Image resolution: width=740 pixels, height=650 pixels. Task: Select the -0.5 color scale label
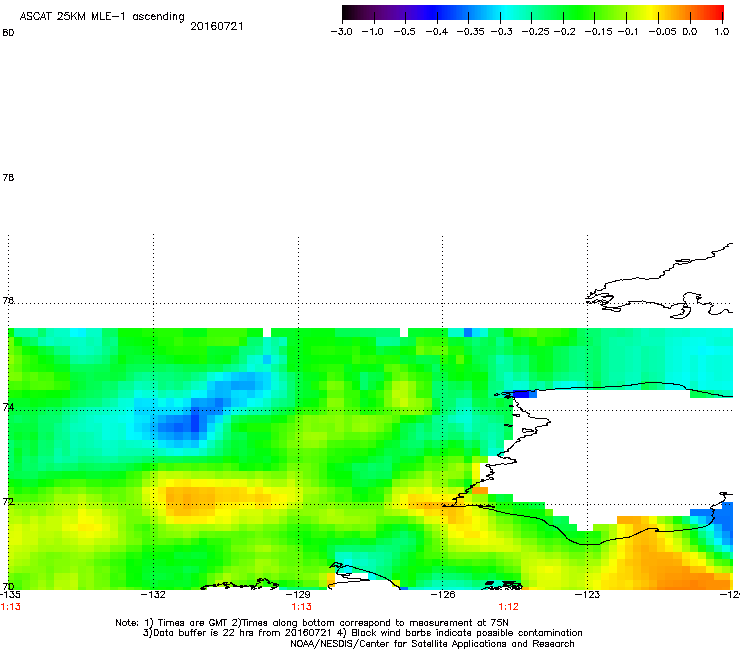point(404,32)
